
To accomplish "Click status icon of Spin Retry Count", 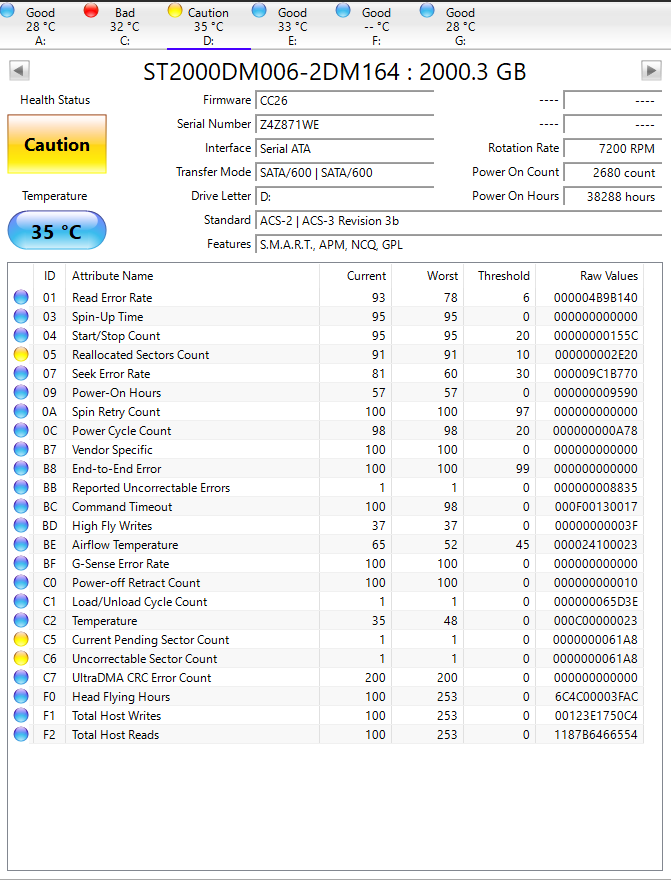I will (x=21, y=411).
